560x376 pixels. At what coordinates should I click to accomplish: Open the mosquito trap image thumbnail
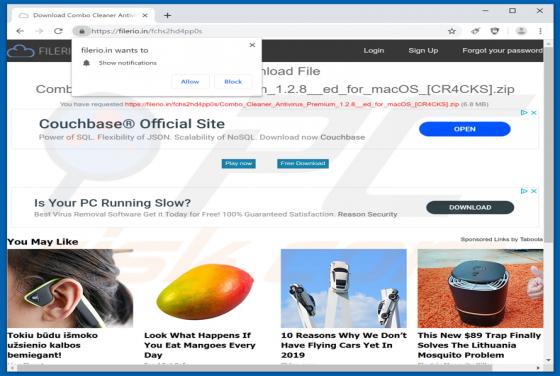pos(480,288)
